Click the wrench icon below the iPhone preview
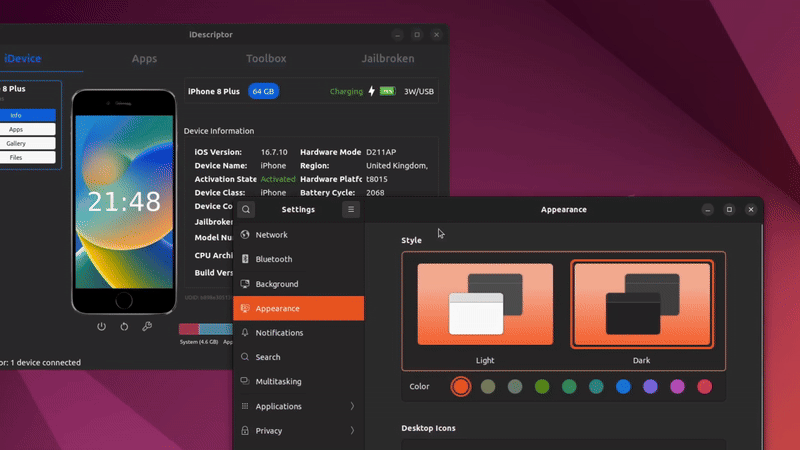Viewport: 800px width, 450px height. click(x=147, y=327)
